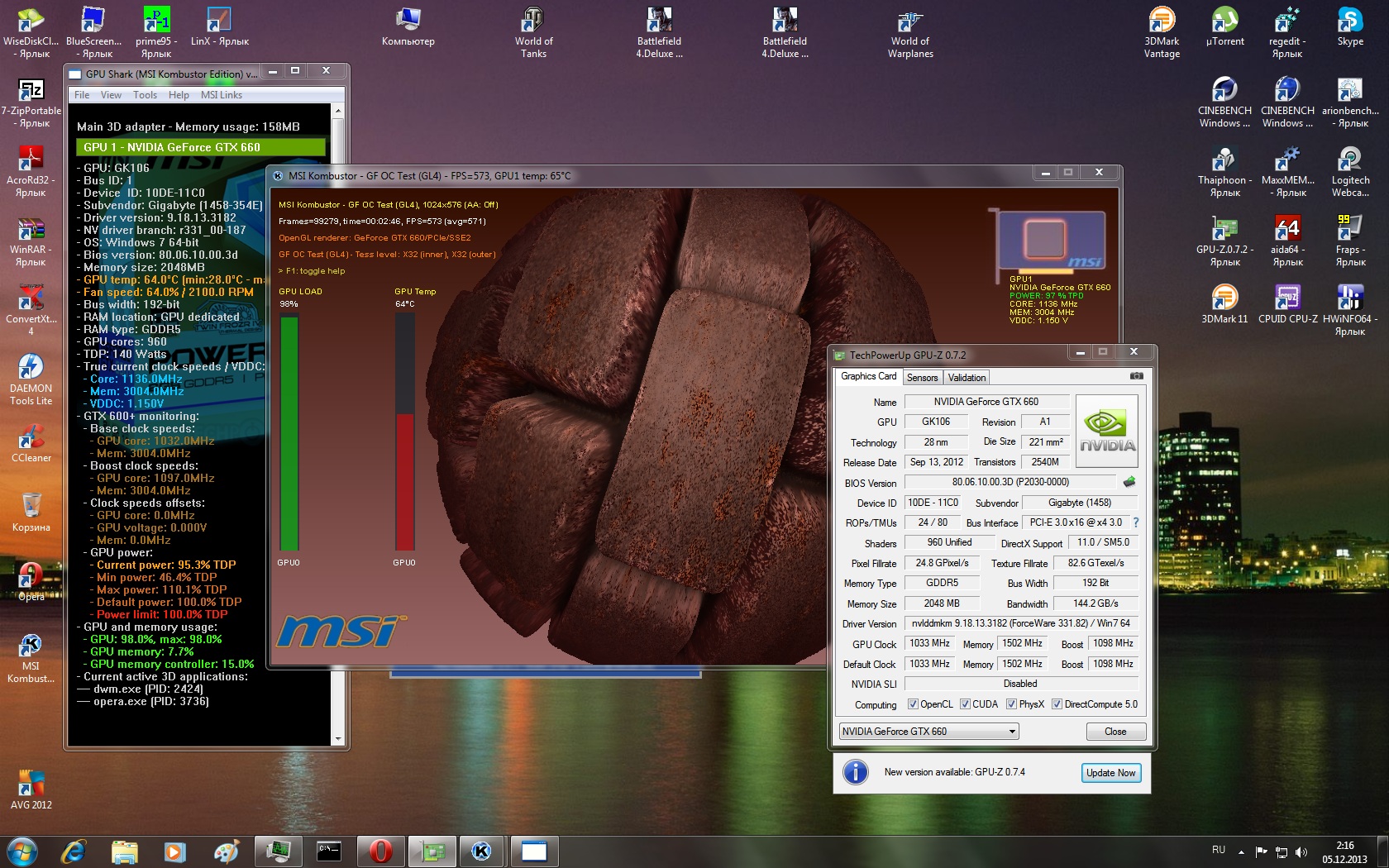This screenshot has height=868, width=1389.
Task: Click the GPU-Z screenshot camera icon
Action: pyautogui.click(x=1137, y=376)
